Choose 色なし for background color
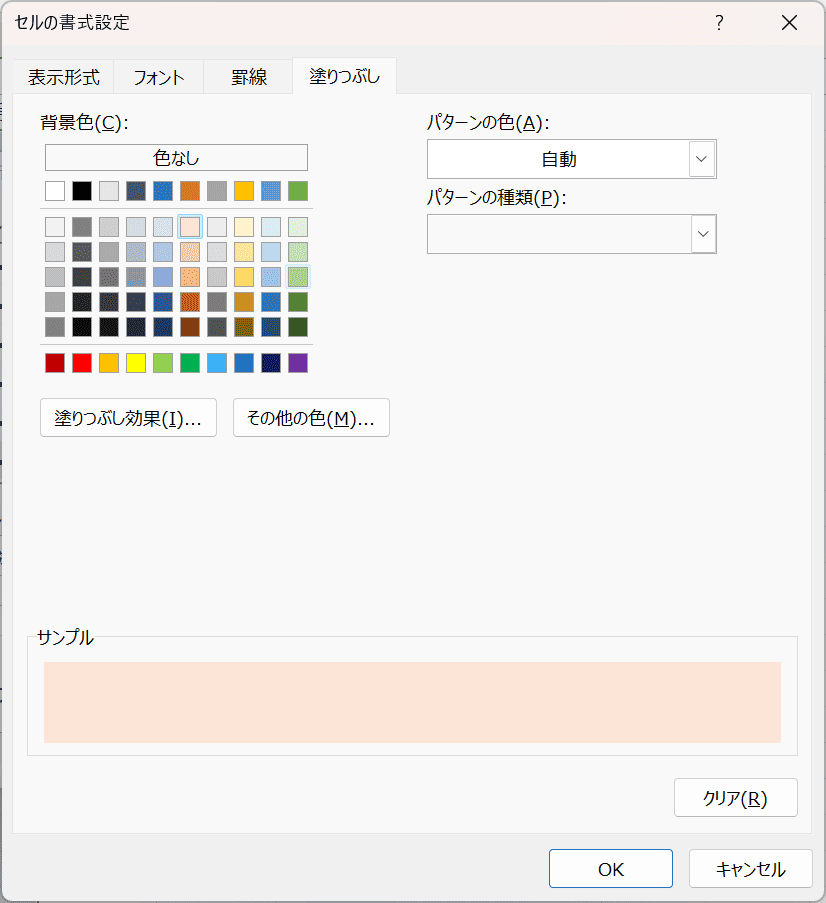The height and width of the screenshot is (903, 826). (x=176, y=158)
